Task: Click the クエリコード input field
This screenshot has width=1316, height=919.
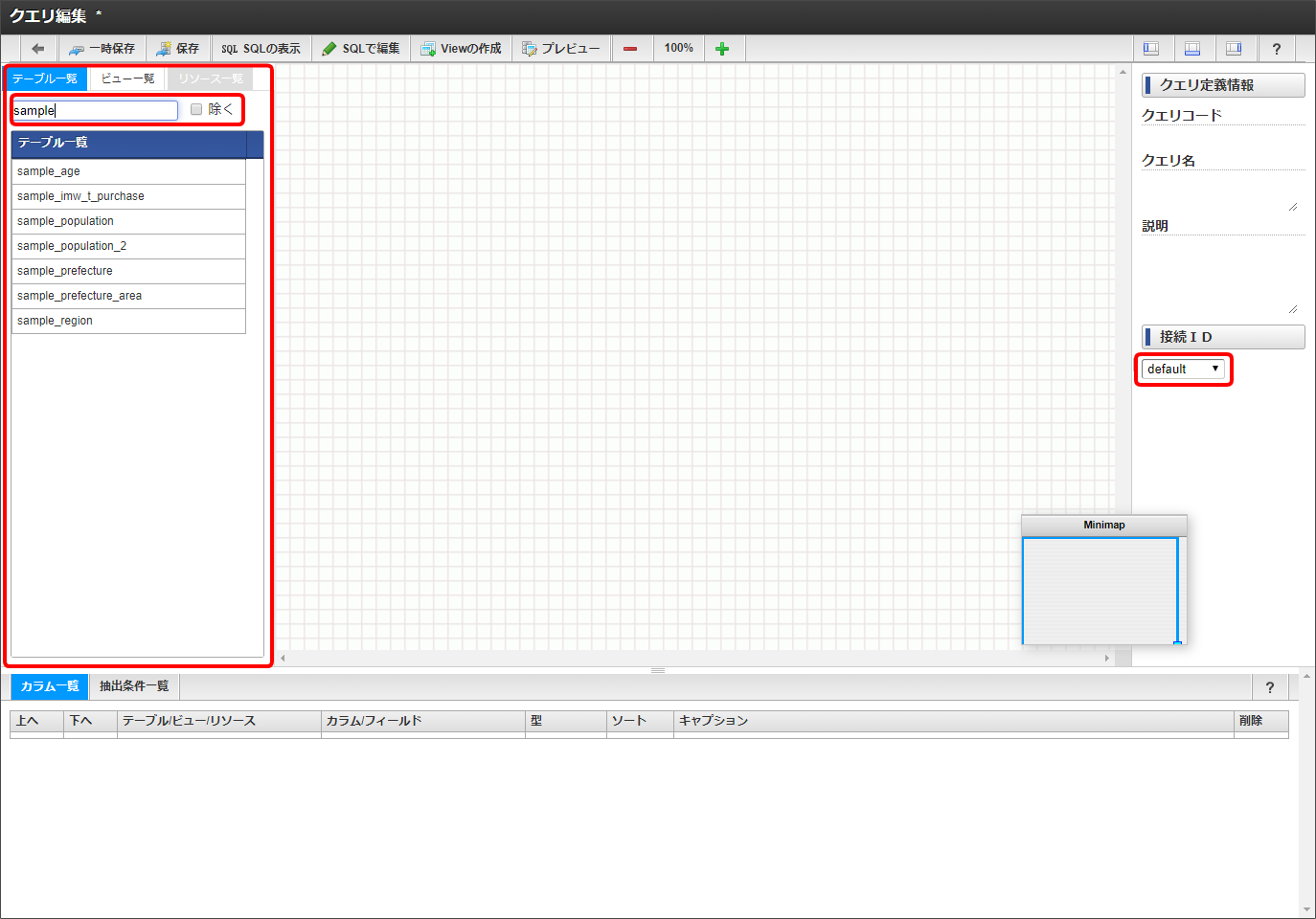Action: pyautogui.click(x=1223, y=135)
